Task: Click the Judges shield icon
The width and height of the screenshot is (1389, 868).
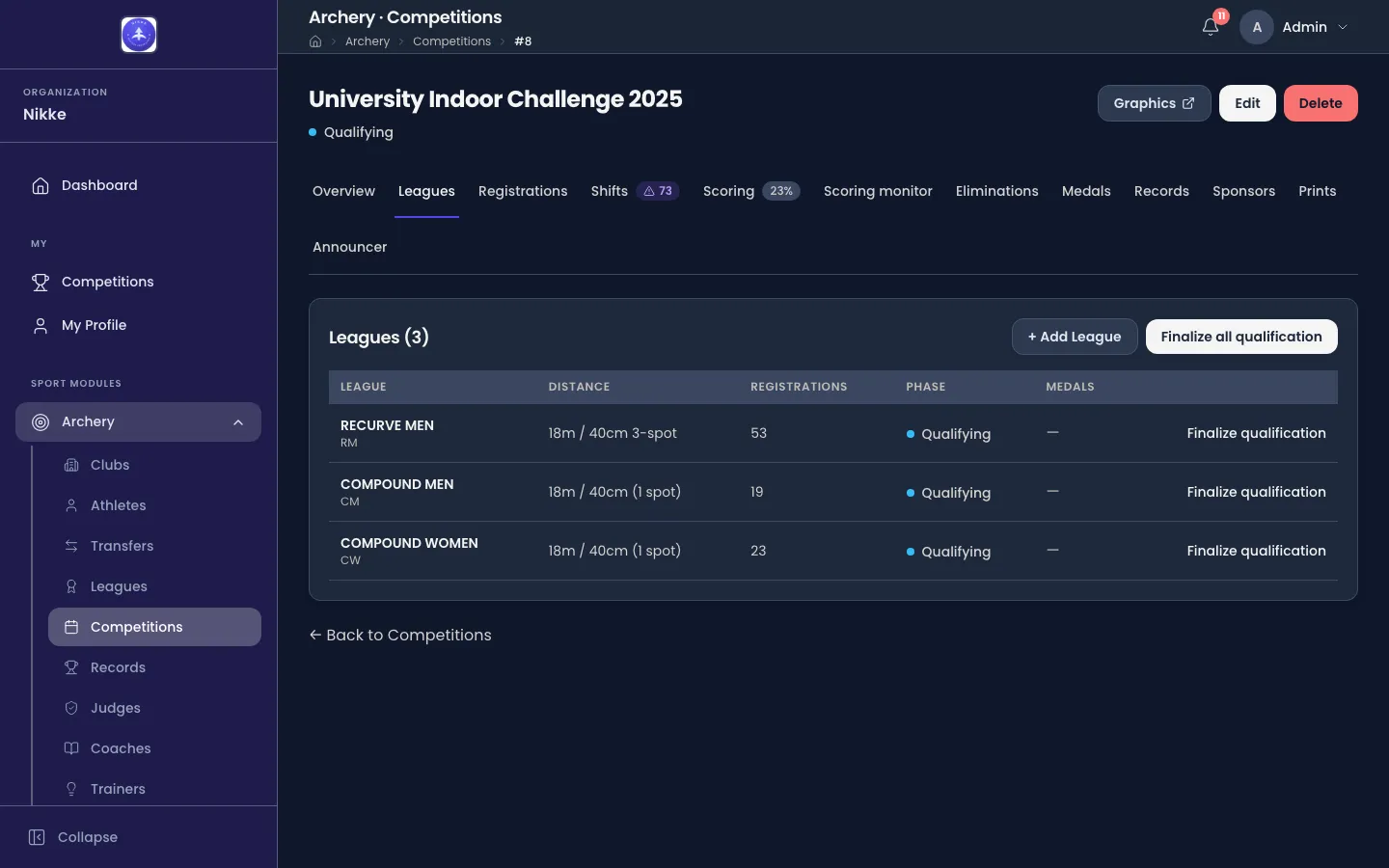Action: click(x=71, y=708)
